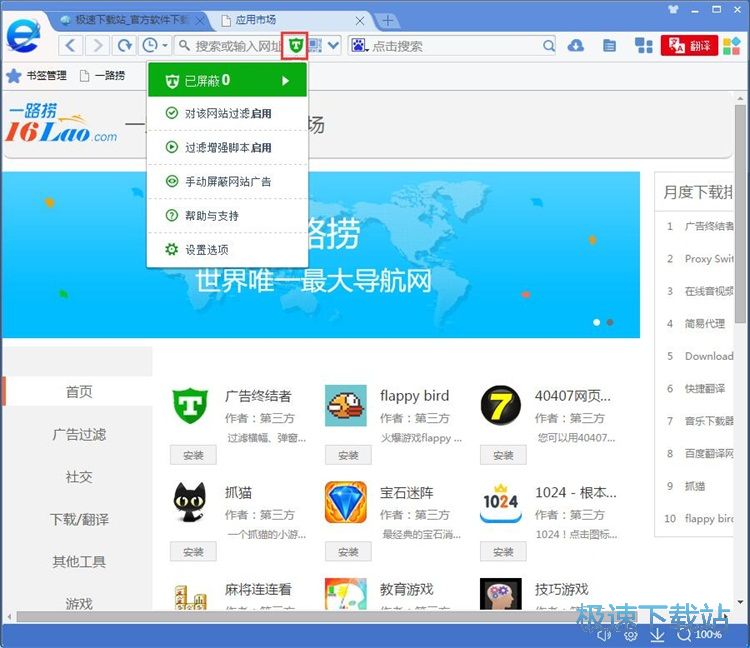Click the Baidu paw search engine icon
Screen dimensions: 750x648
tap(358, 45)
